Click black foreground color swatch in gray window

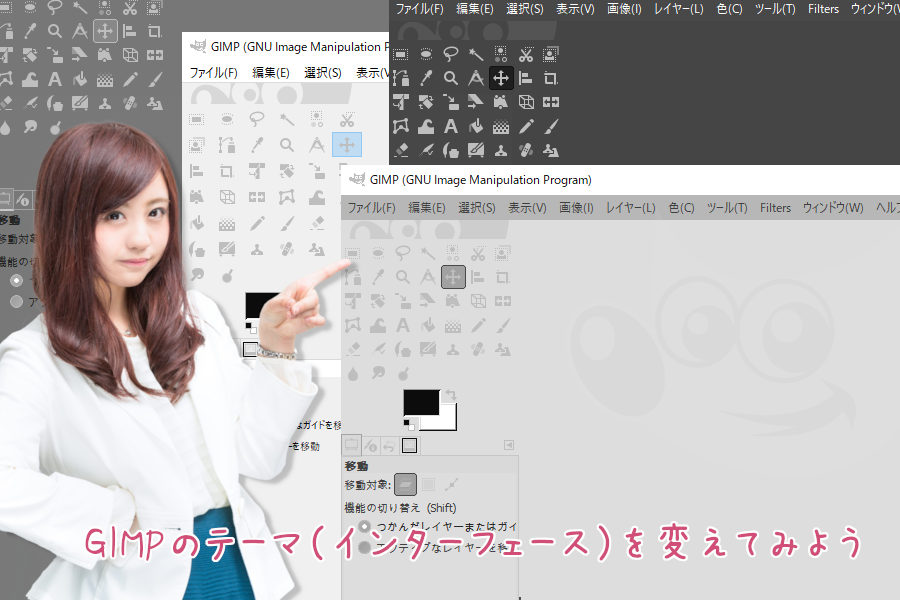point(421,402)
